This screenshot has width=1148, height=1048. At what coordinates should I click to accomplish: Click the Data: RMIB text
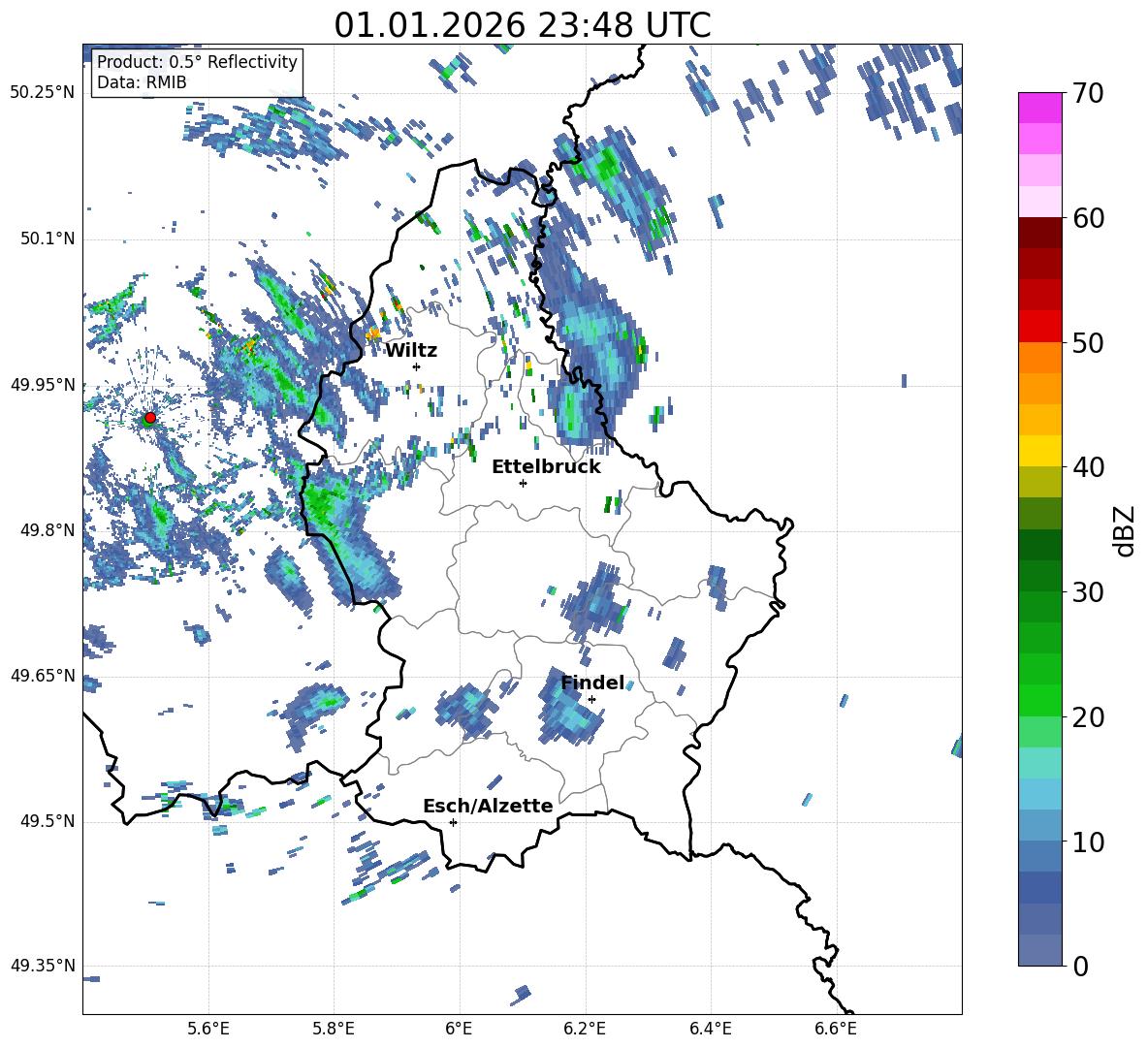tap(142, 82)
